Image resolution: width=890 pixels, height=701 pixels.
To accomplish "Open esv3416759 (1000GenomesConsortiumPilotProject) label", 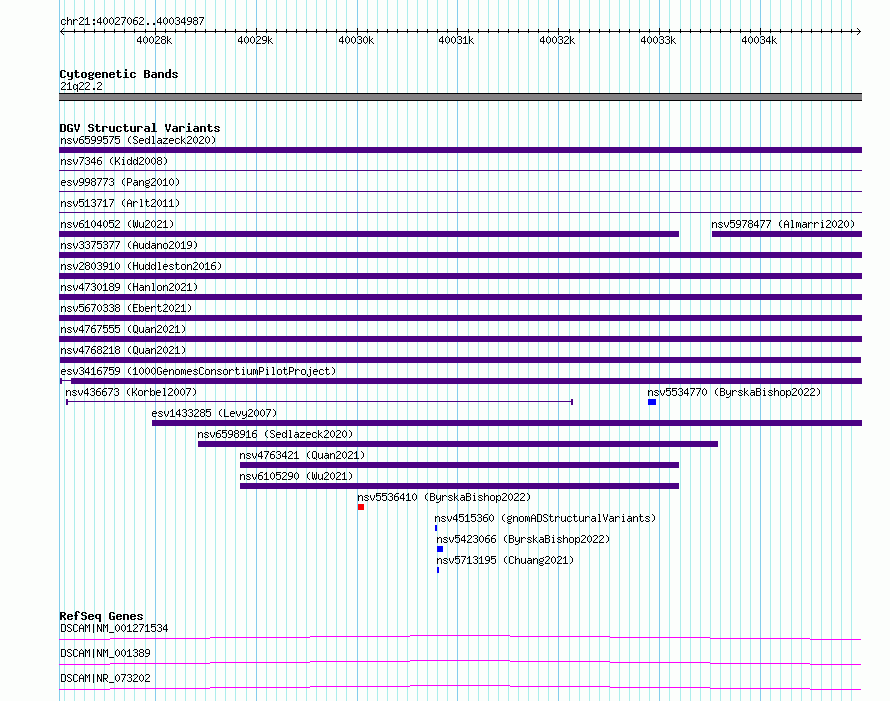I will [198, 371].
